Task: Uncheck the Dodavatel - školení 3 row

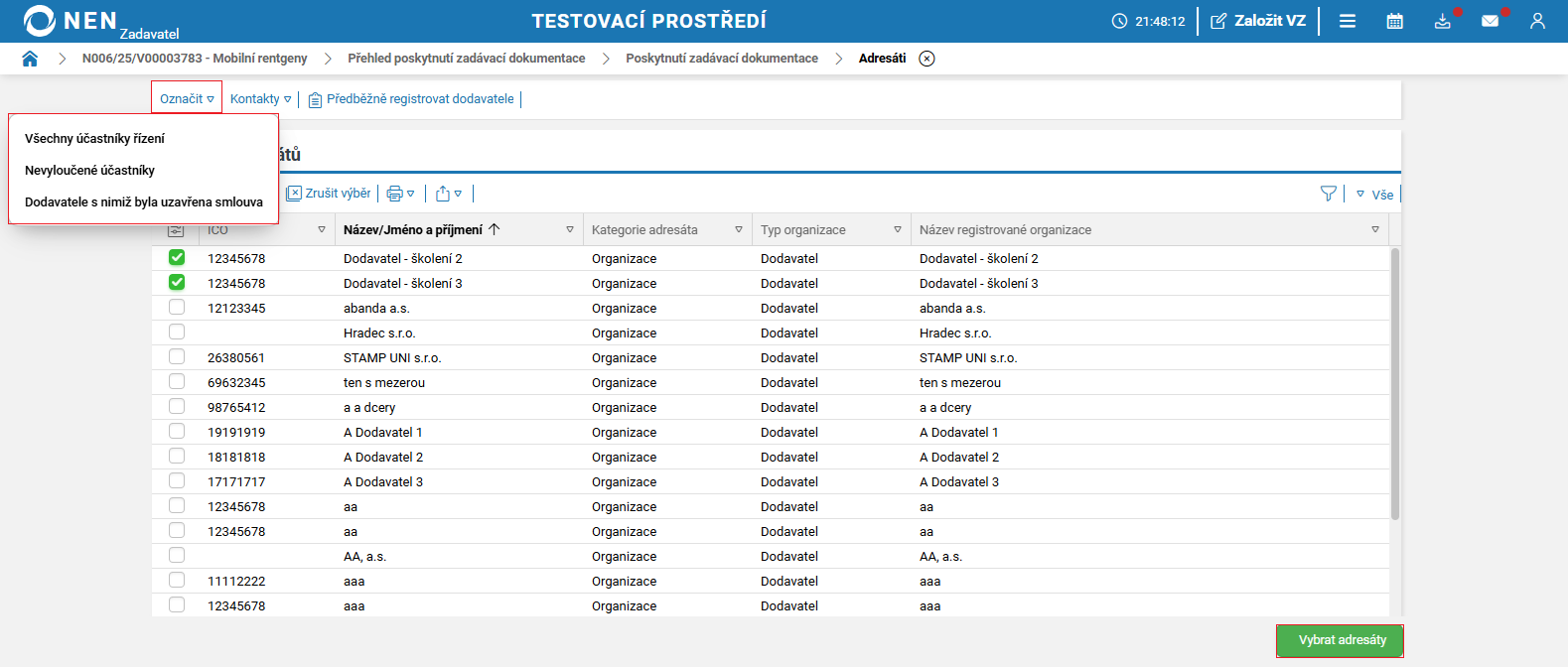Action: click(177, 282)
